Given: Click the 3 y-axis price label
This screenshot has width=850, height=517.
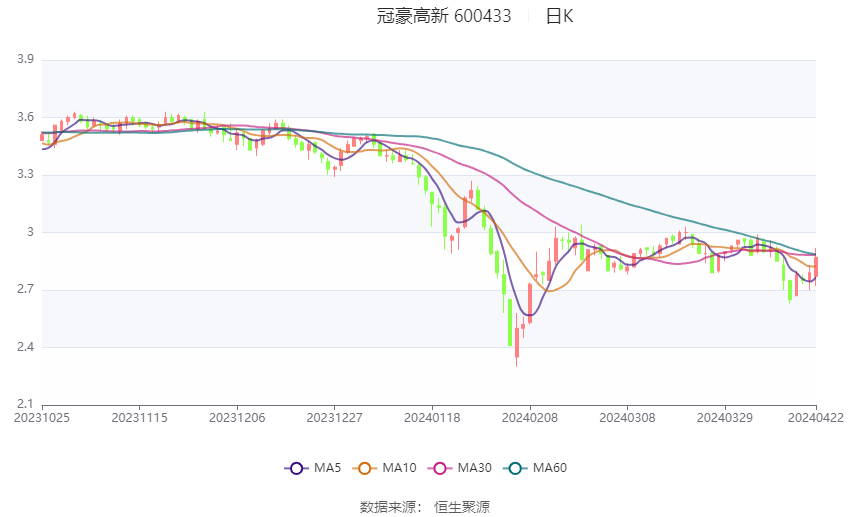Looking at the screenshot, I should pos(31,232).
